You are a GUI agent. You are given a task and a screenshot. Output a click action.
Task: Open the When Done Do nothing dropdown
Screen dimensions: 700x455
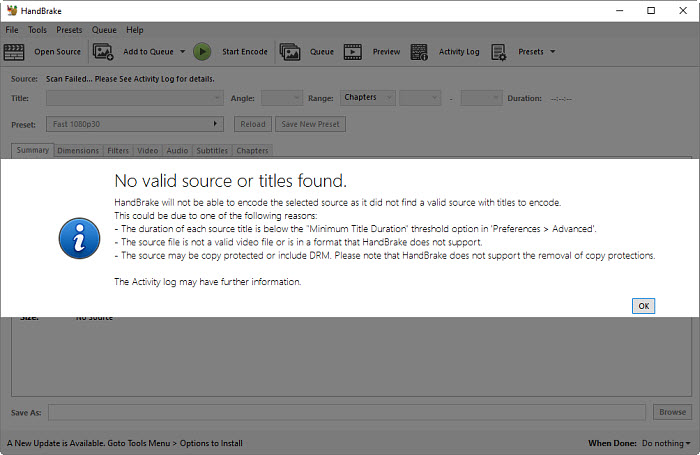coord(666,443)
